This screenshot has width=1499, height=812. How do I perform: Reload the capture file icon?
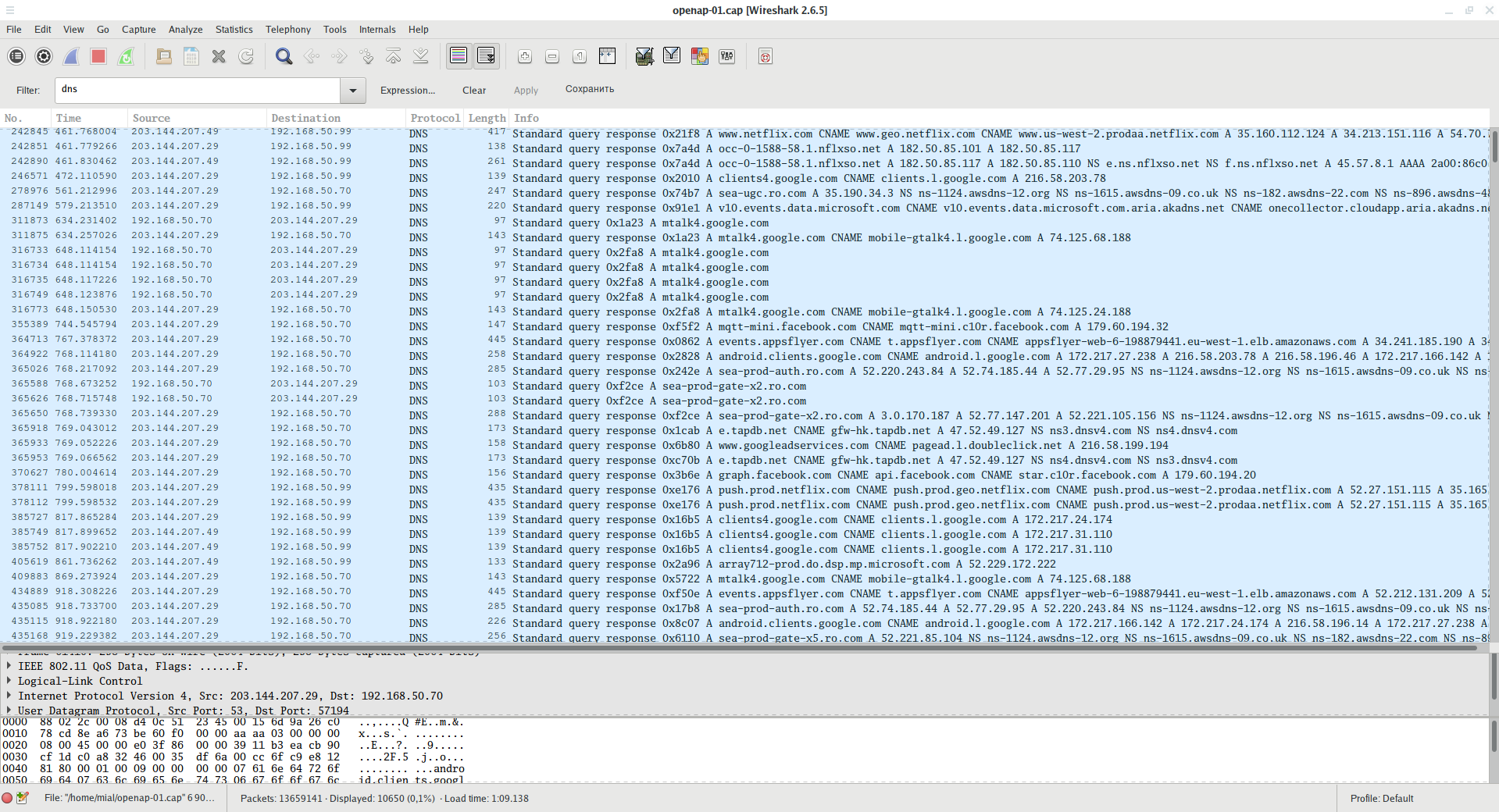click(x=246, y=56)
